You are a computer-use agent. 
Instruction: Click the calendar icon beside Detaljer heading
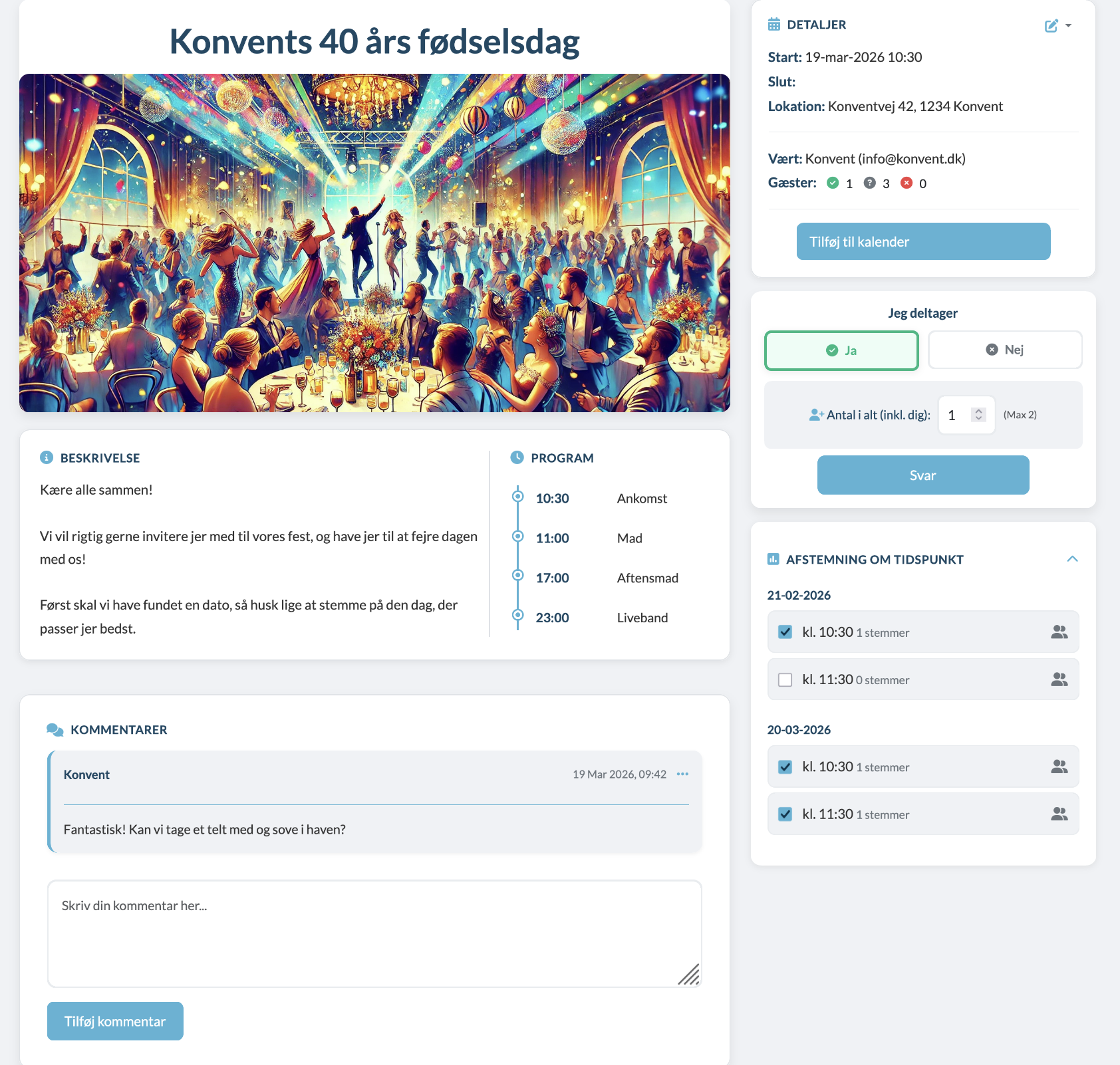pos(773,24)
